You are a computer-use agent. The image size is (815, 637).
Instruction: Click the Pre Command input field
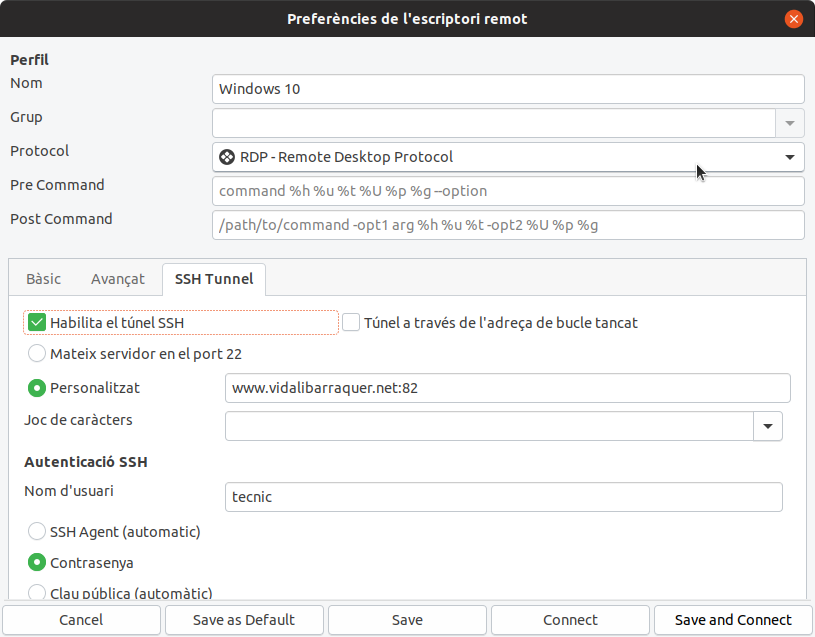pos(508,191)
